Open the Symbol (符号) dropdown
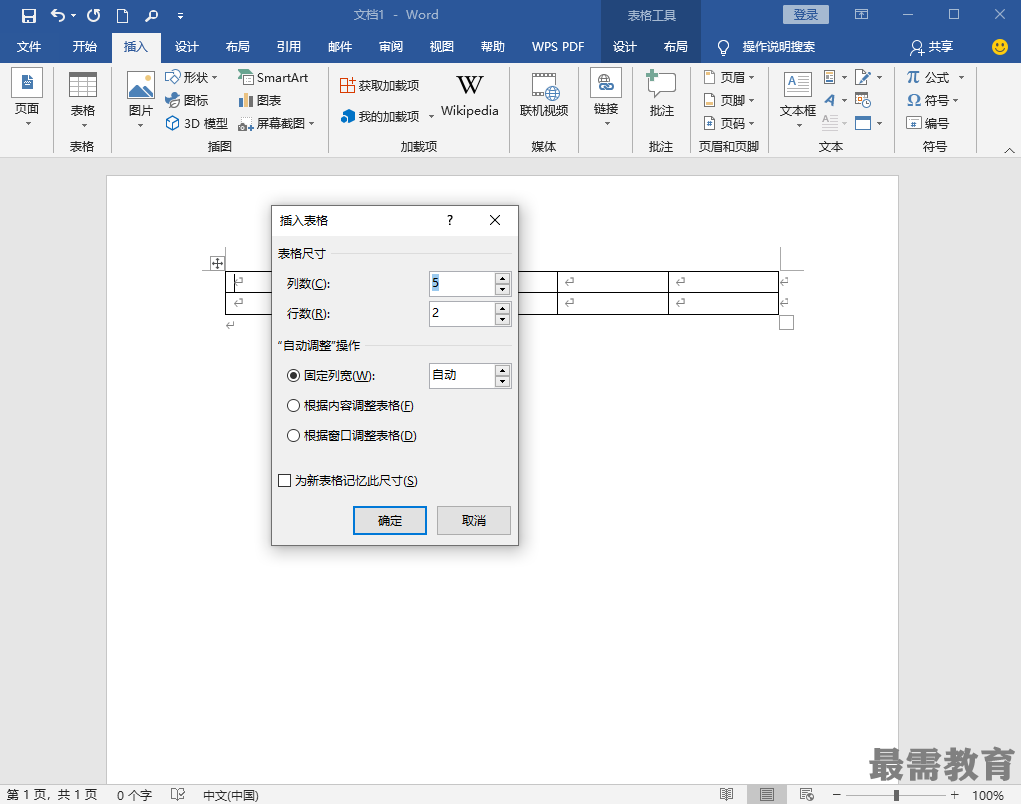The height and width of the screenshot is (804, 1021). coord(932,100)
